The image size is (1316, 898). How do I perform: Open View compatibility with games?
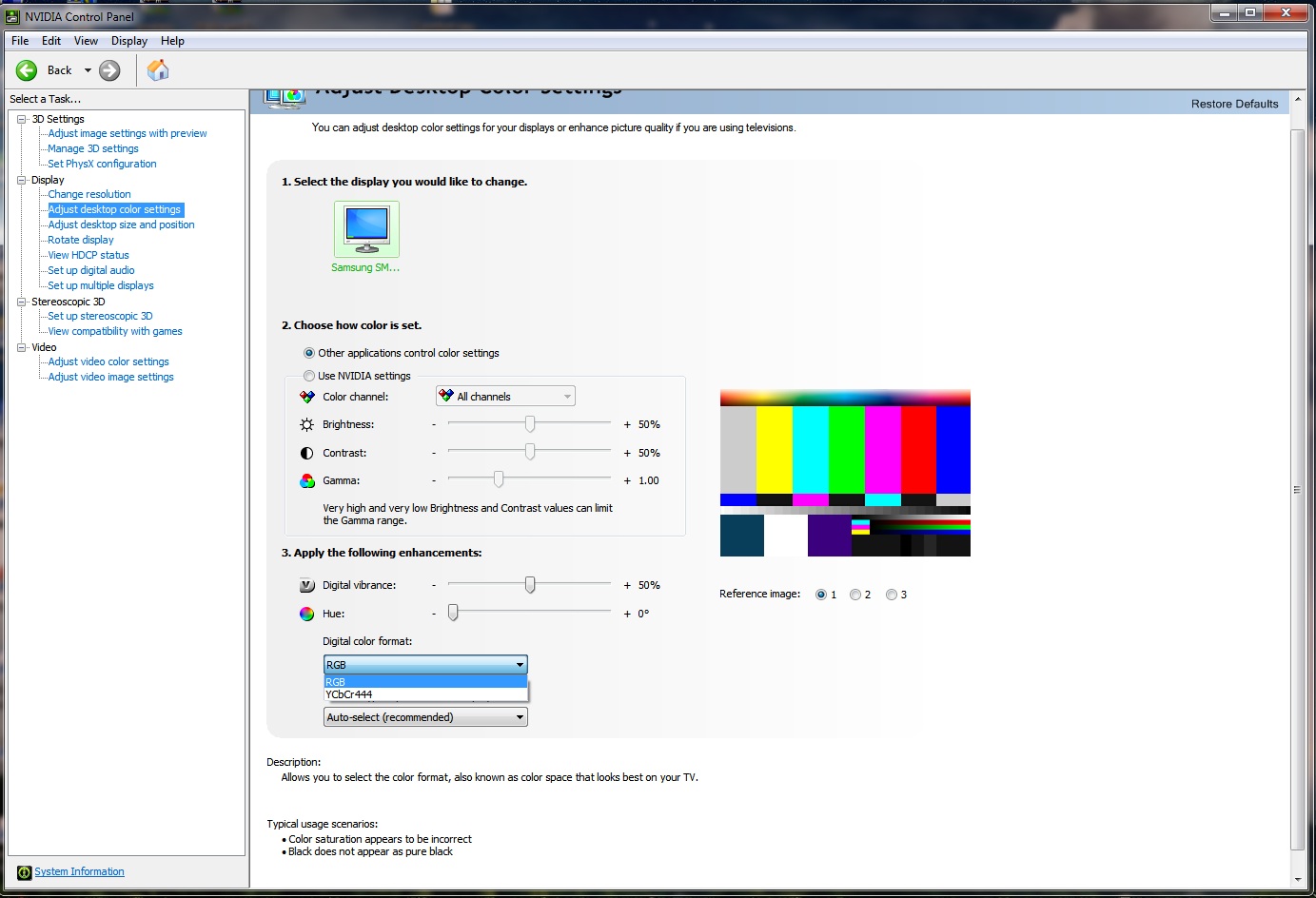(115, 332)
